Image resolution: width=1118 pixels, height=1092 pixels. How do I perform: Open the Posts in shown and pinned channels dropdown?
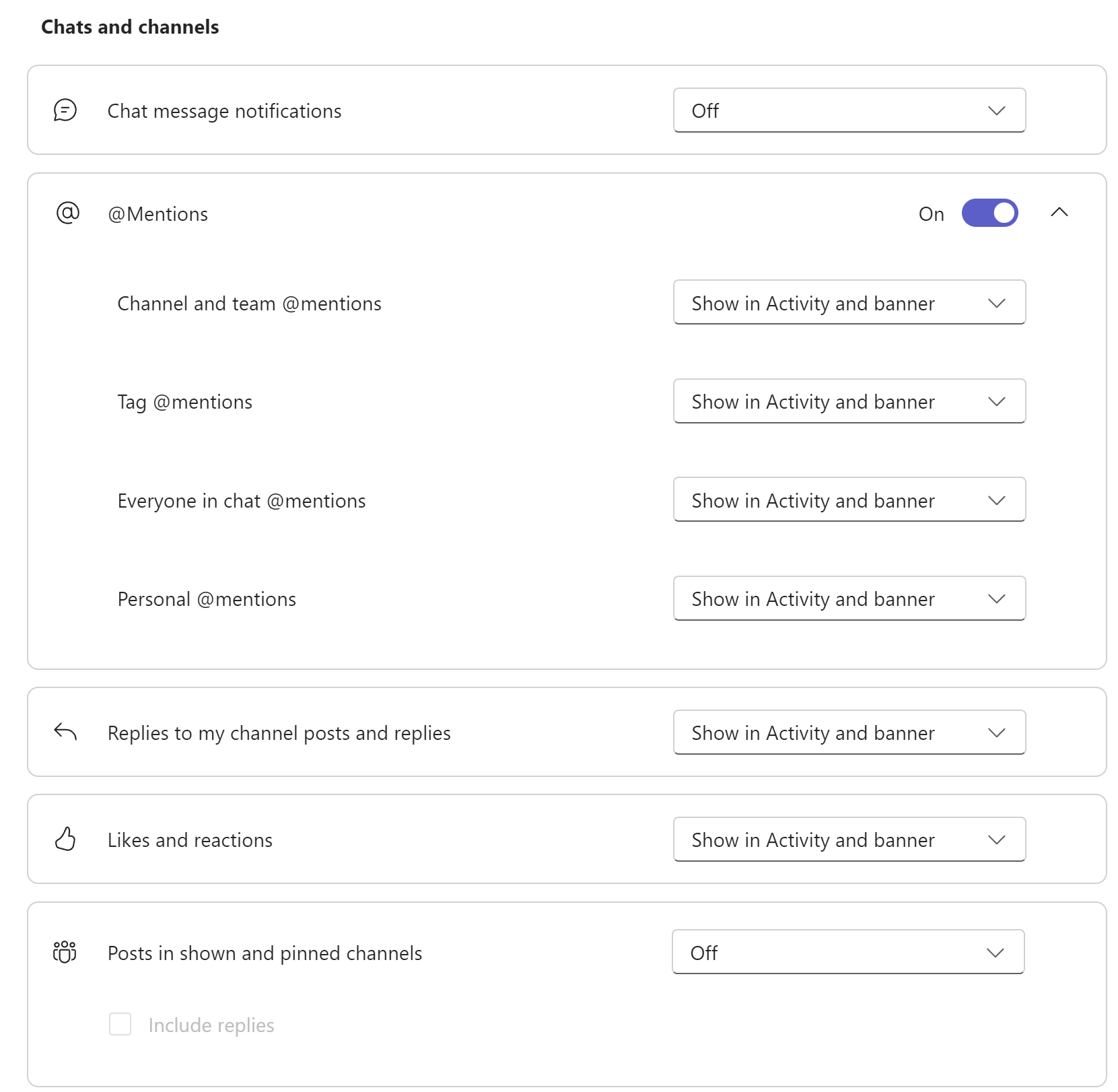click(x=847, y=952)
